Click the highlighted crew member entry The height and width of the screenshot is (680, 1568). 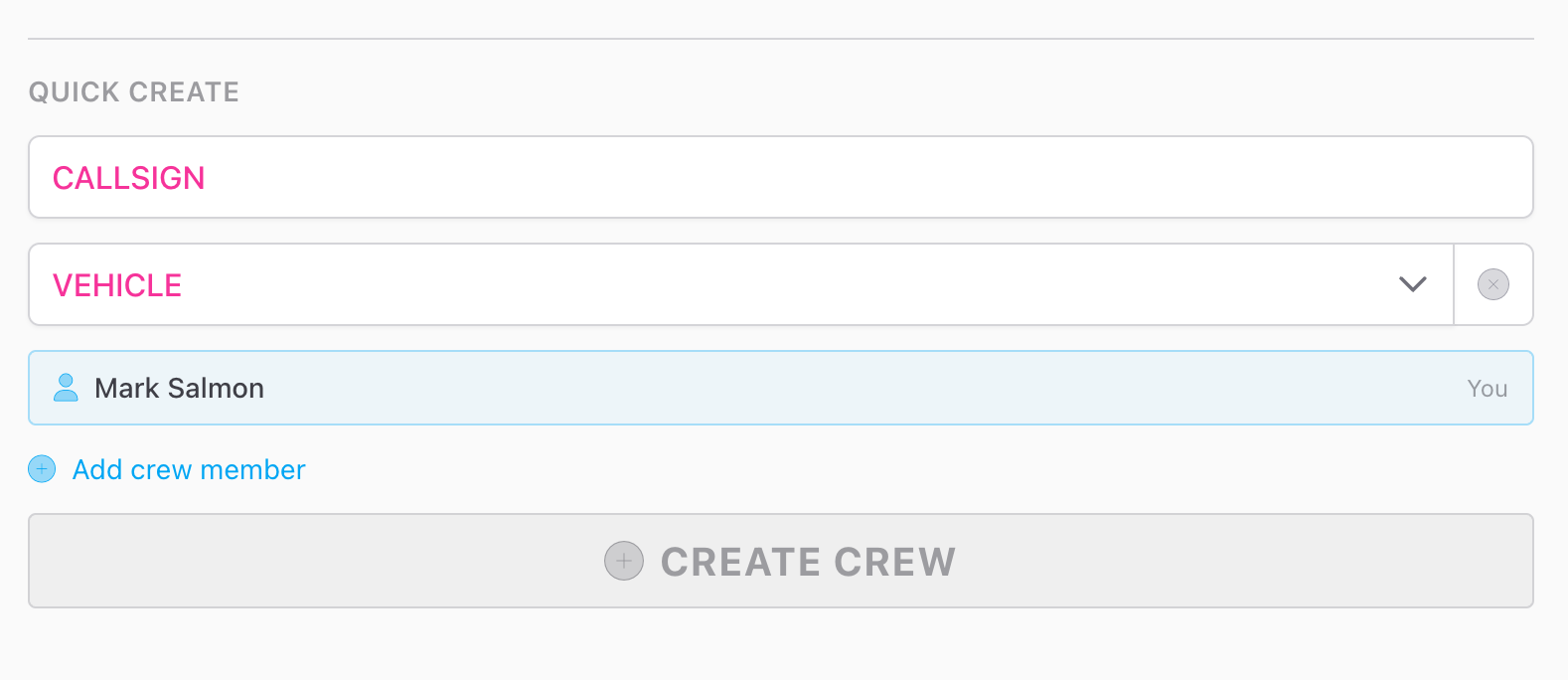point(696,388)
